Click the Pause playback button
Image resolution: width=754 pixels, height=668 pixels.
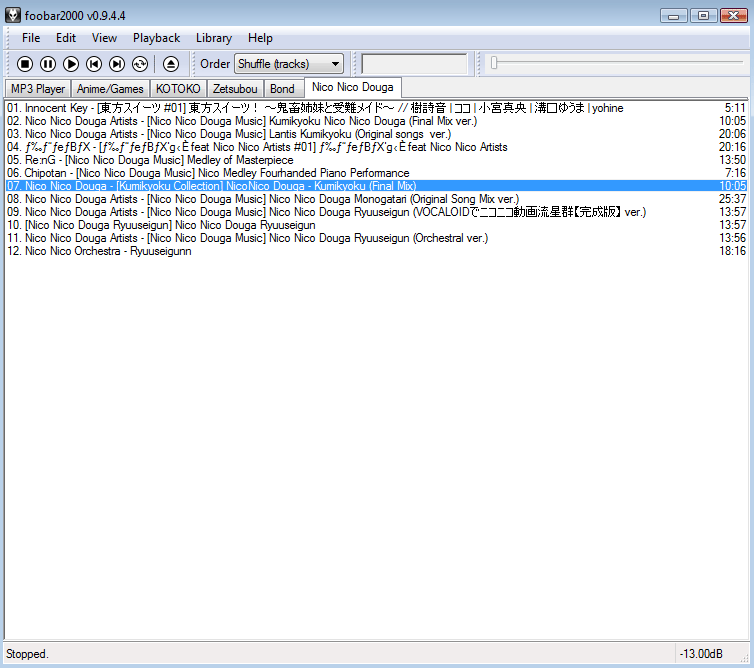[48, 64]
